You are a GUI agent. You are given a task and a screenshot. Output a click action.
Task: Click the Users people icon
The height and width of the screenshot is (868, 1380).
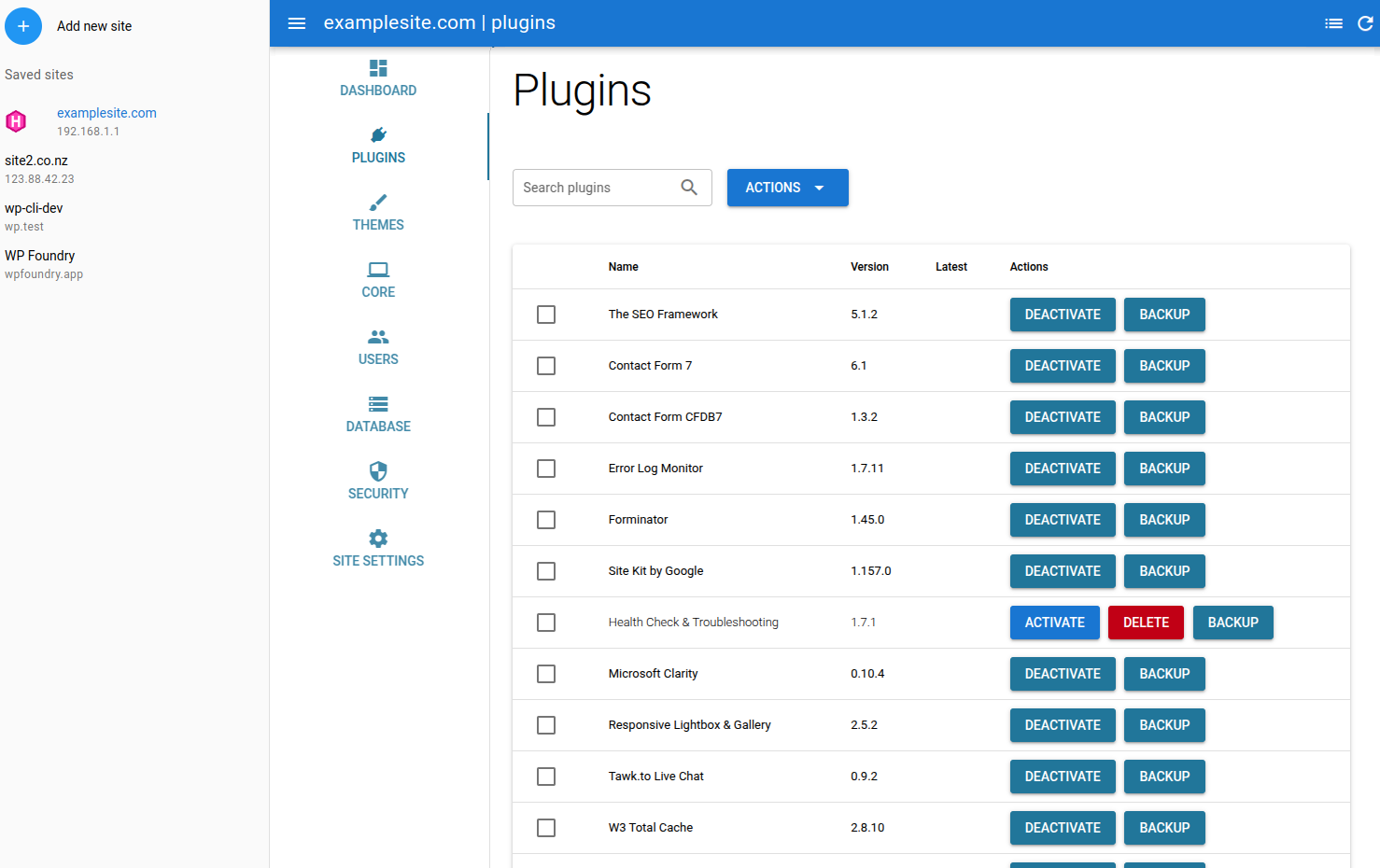[x=378, y=337]
